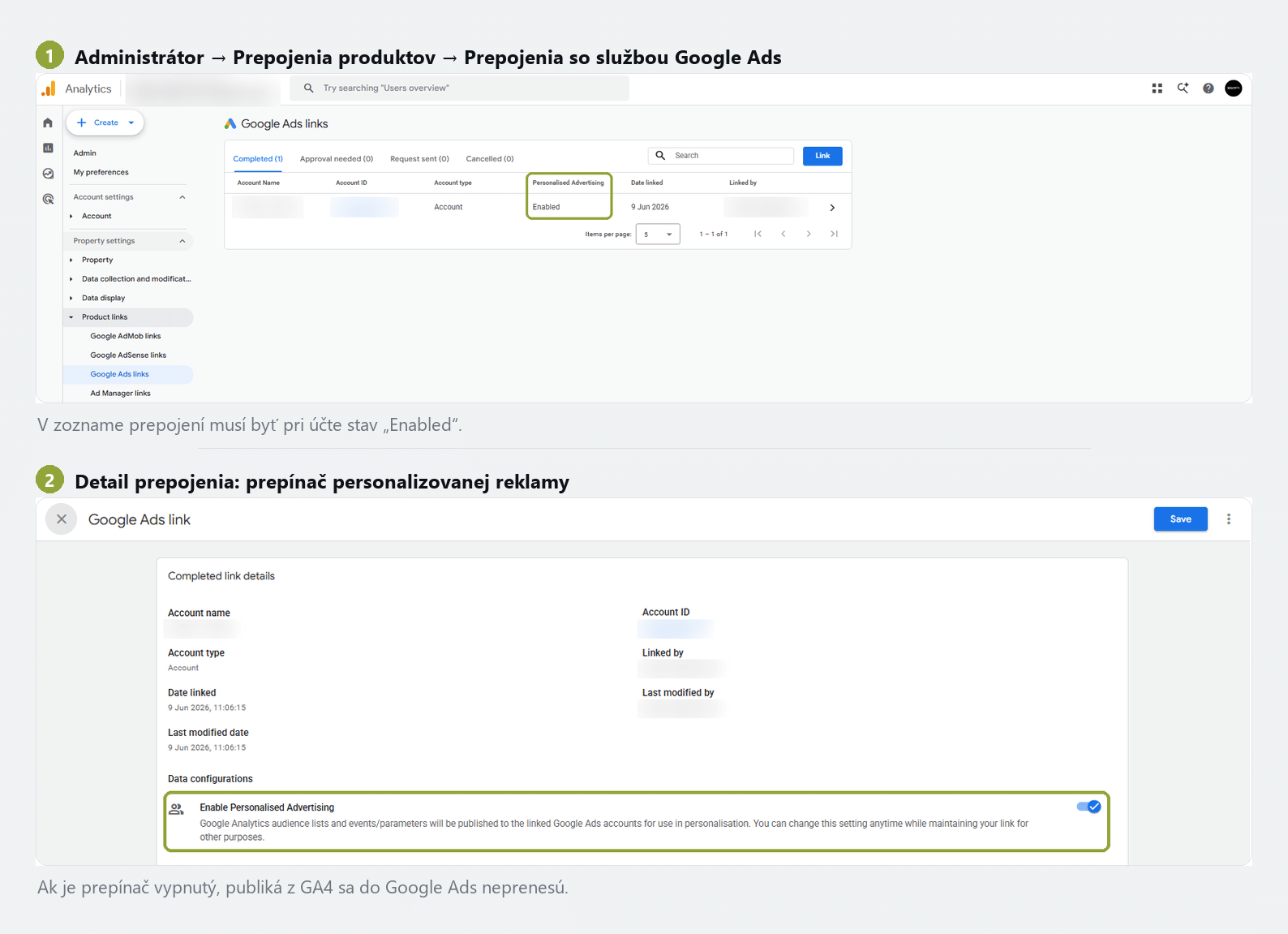Viewport: 1288px width, 934px height.
Task: Open Google AdSense links
Action: (128, 355)
